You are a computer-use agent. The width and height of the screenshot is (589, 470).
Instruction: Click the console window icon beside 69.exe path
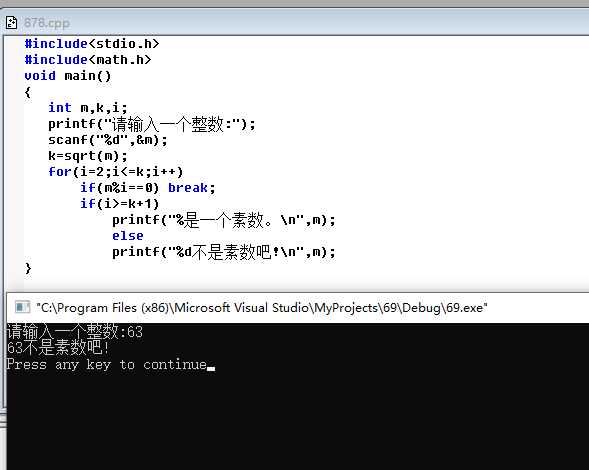point(22,307)
